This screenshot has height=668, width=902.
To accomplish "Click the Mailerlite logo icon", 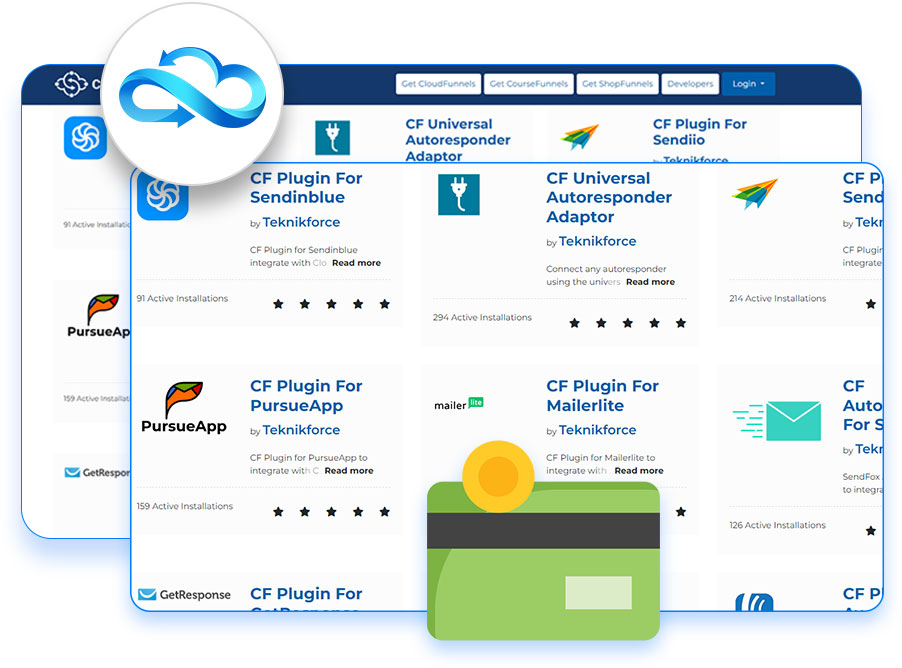I will [x=459, y=404].
